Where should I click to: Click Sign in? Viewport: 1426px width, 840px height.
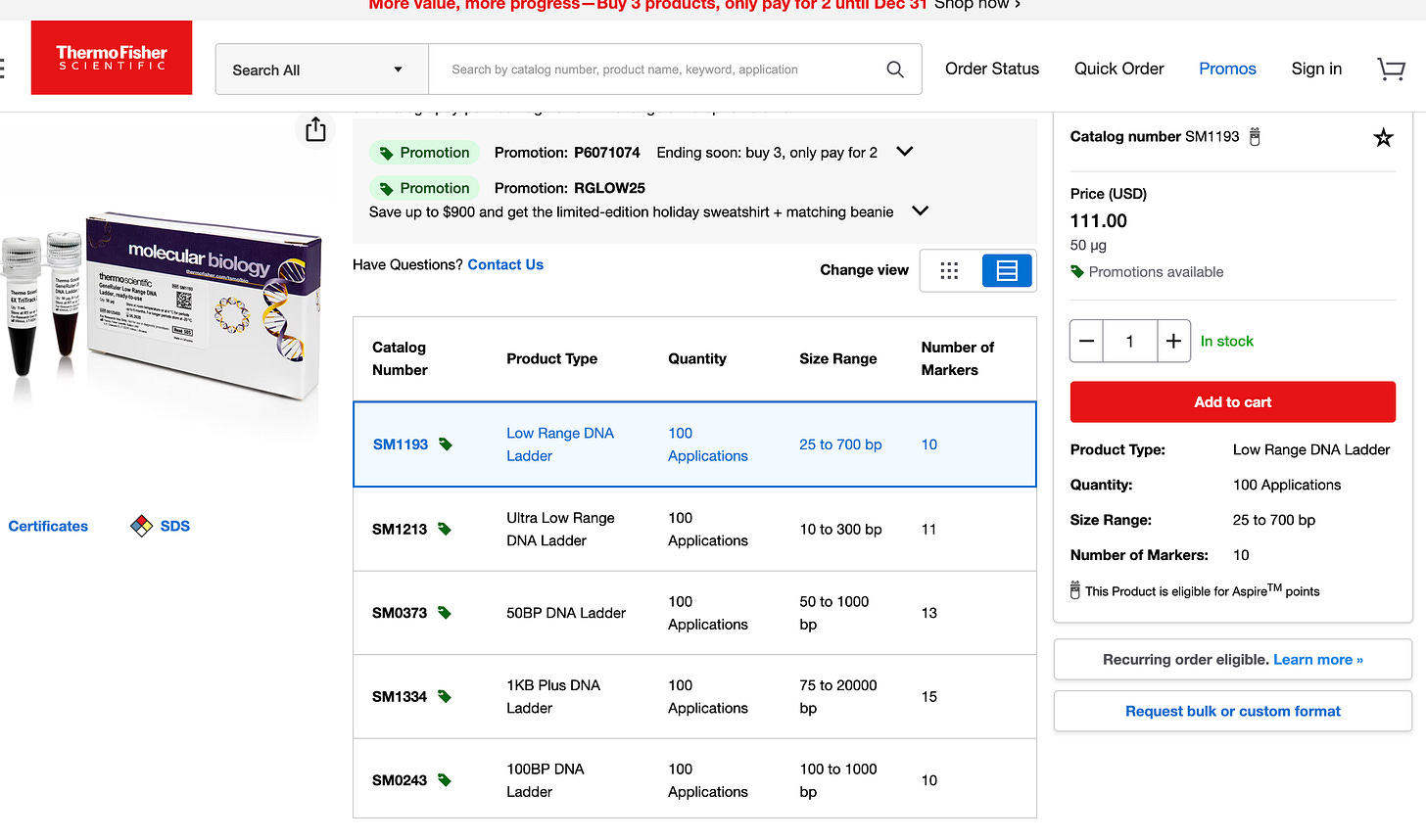[x=1316, y=69]
